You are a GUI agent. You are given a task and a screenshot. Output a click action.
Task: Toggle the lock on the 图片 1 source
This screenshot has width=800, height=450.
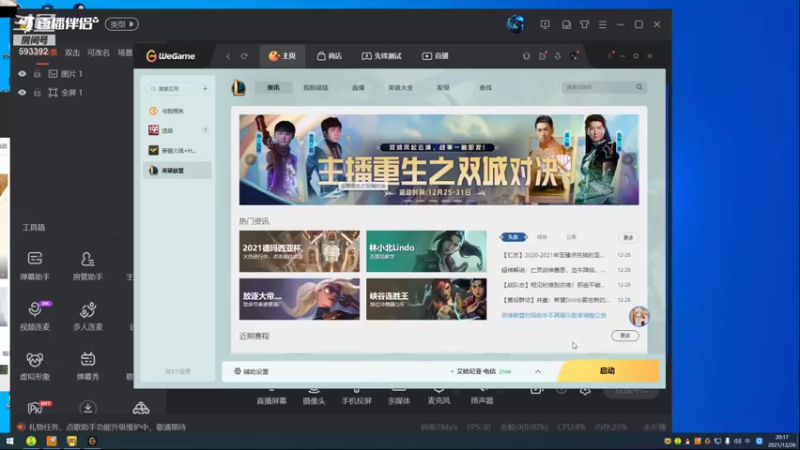coord(37,74)
